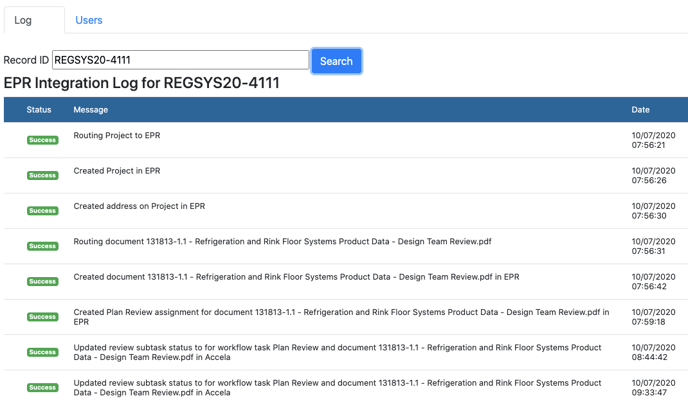Click Success badge for Created Plan Review assignment

click(42, 317)
